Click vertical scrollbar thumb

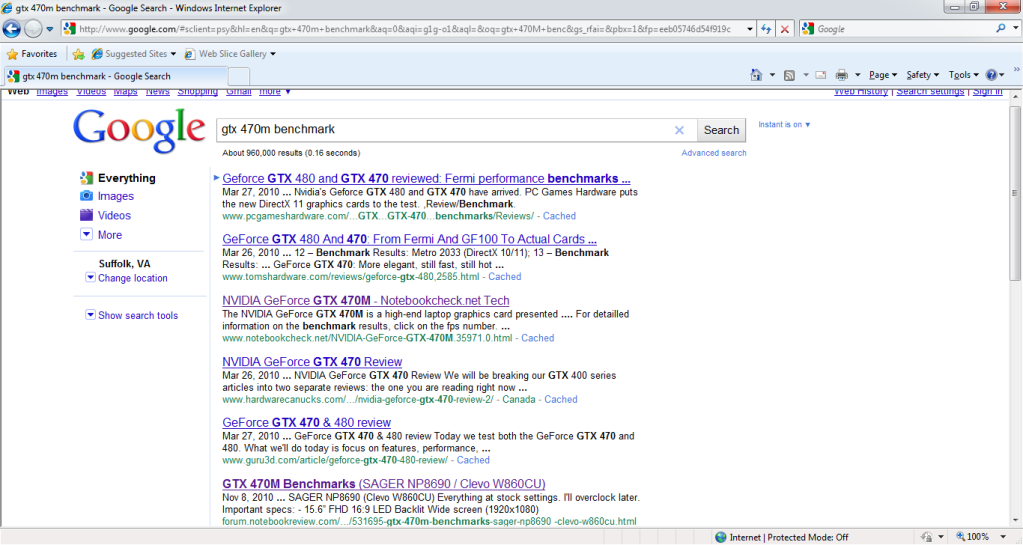click(x=1015, y=193)
